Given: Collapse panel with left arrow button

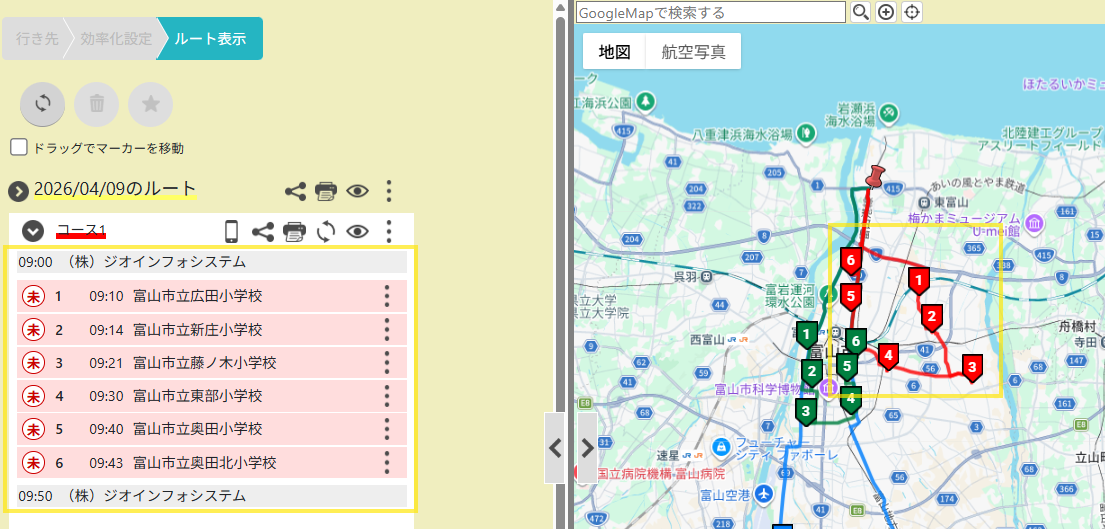Looking at the screenshot, I should pyautogui.click(x=555, y=448).
